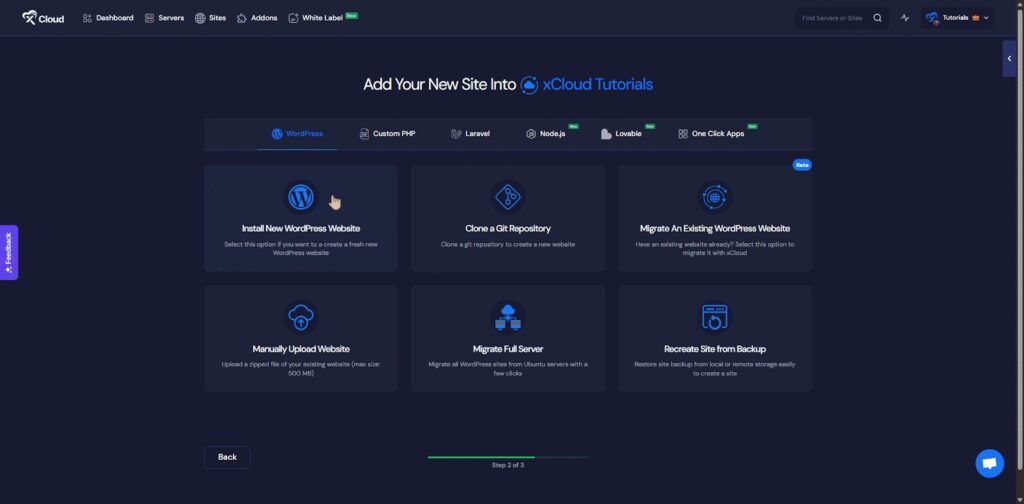Click the Git repository icon

tap(507, 197)
